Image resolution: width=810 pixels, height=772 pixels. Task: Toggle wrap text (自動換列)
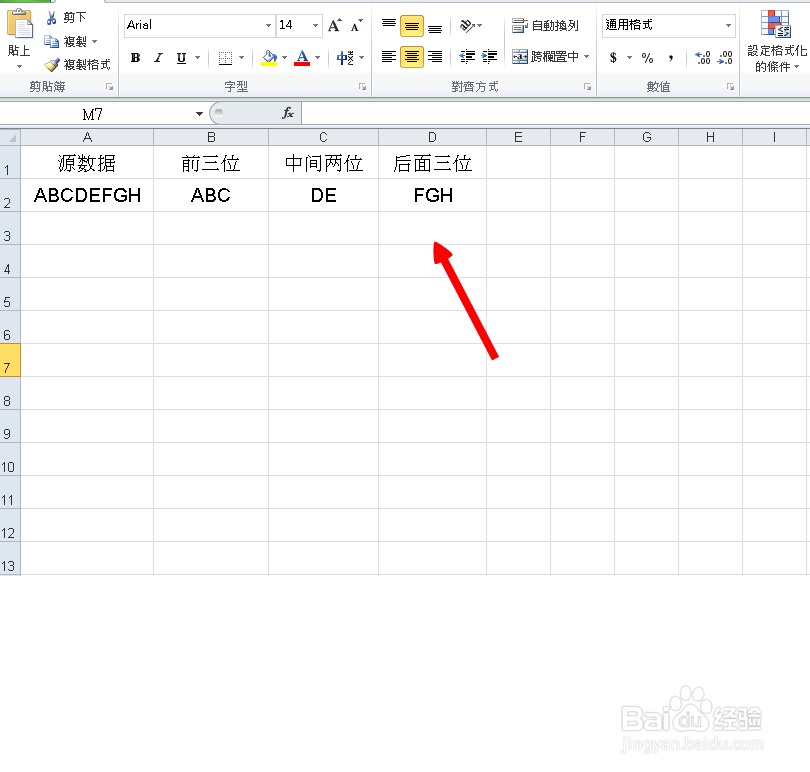point(545,26)
